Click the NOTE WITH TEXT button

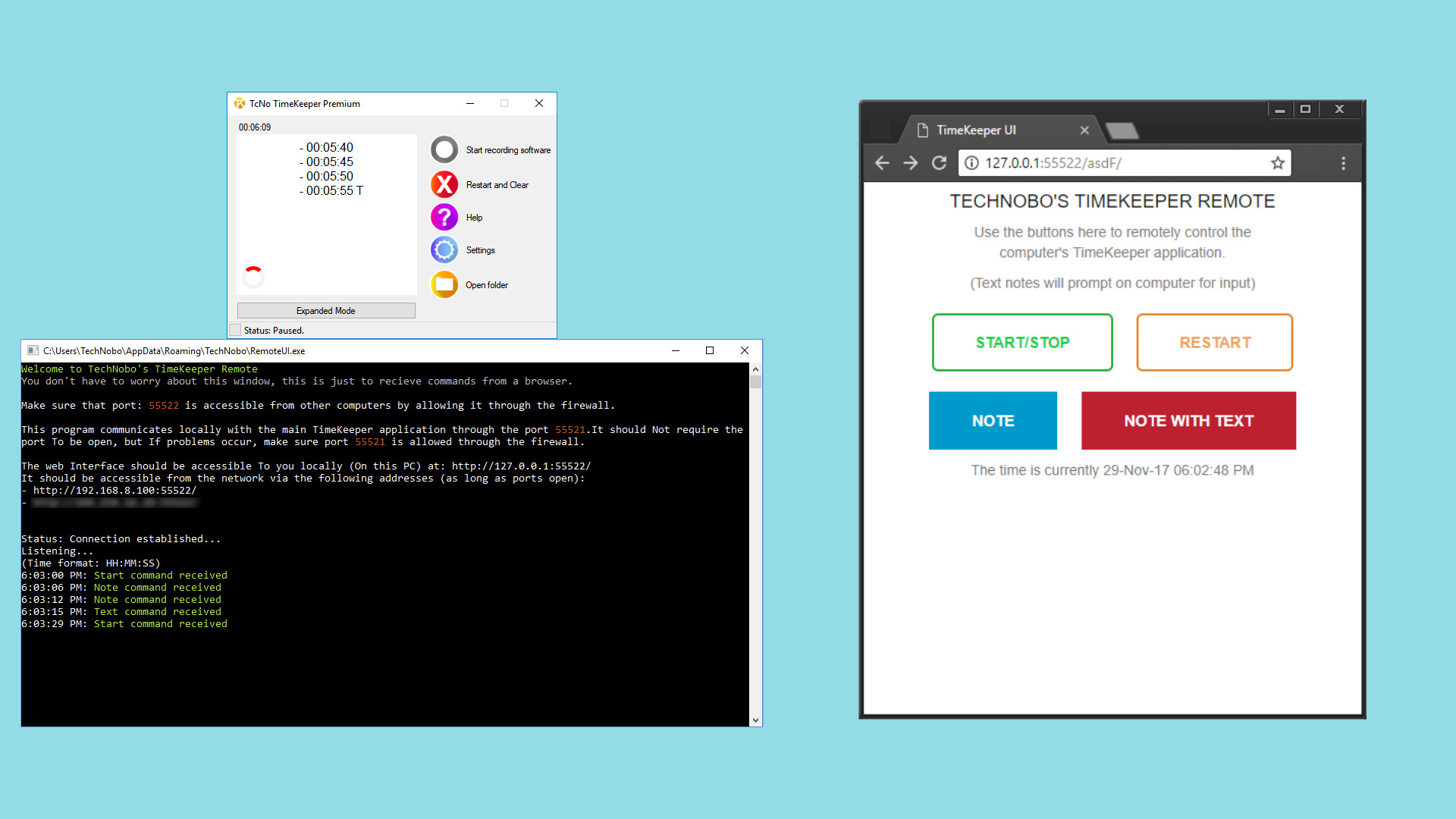[1188, 420]
